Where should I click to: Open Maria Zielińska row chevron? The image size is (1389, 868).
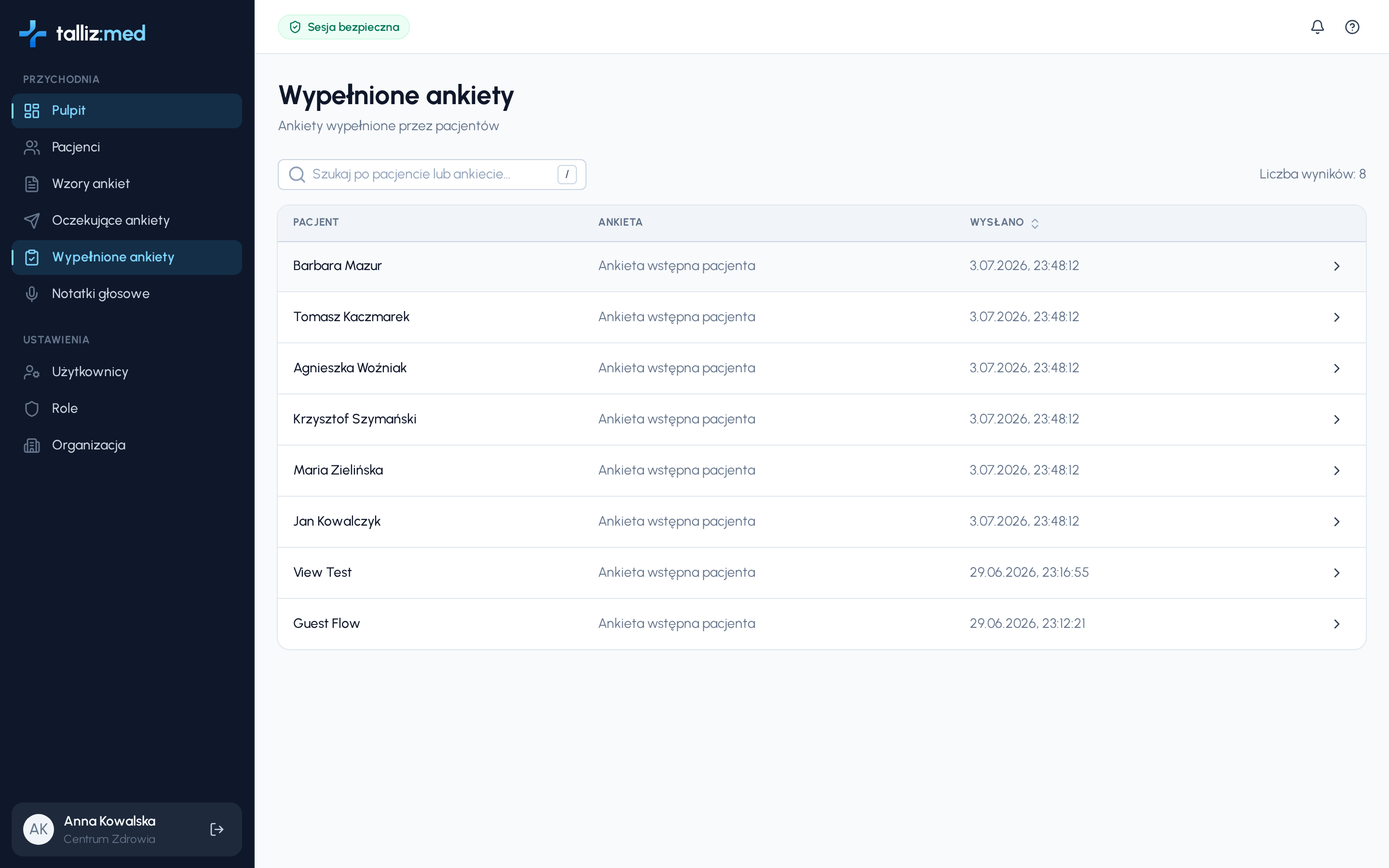(x=1336, y=471)
